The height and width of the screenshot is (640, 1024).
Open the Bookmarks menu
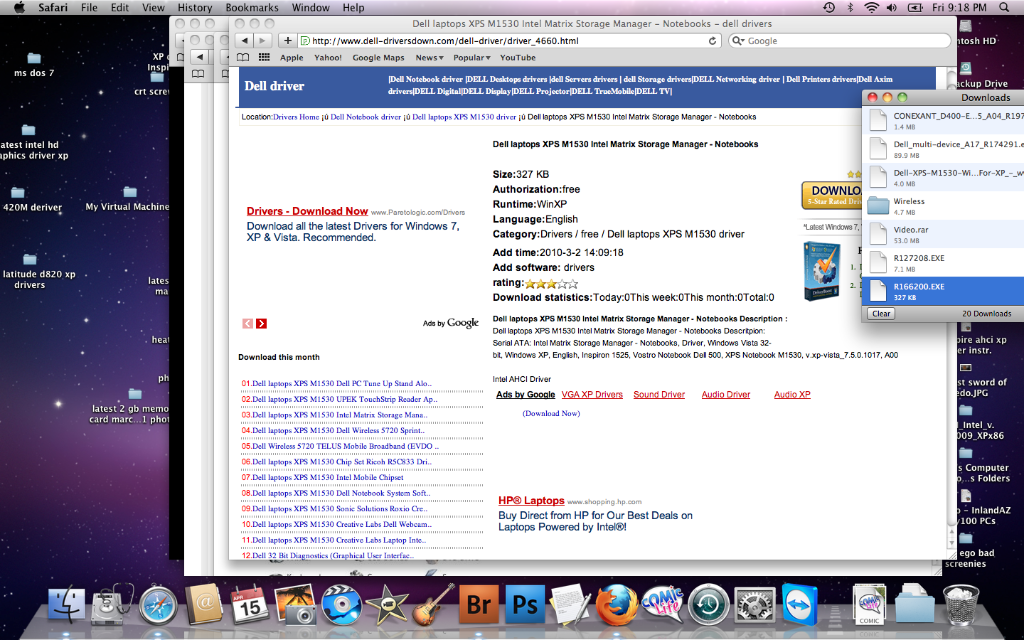(x=252, y=7)
